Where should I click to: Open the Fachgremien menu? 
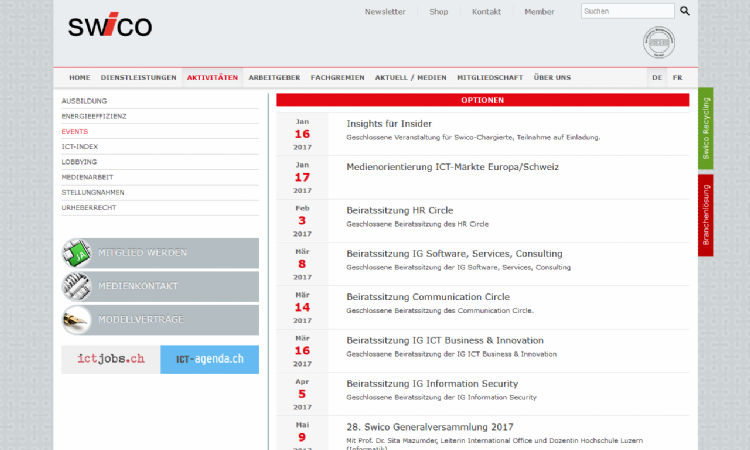(x=337, y=77)
